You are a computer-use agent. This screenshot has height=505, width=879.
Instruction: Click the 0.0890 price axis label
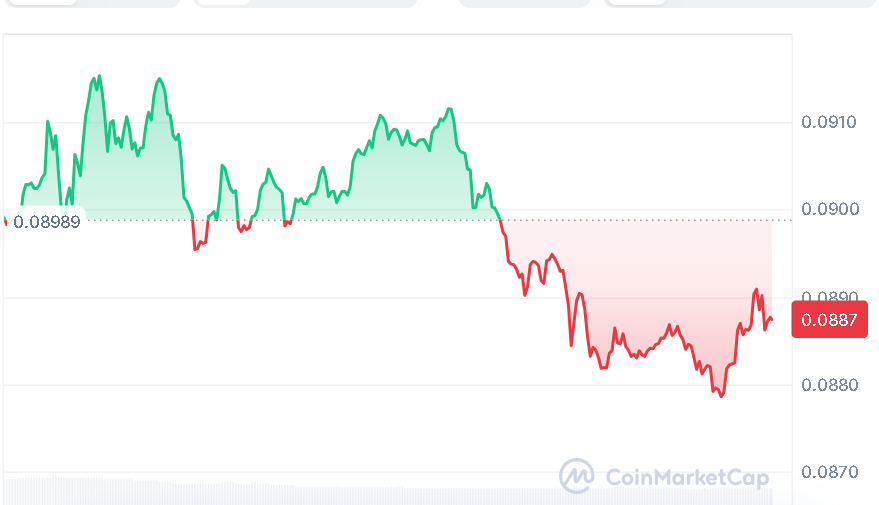pyautogui.click(x=829, y=297)
